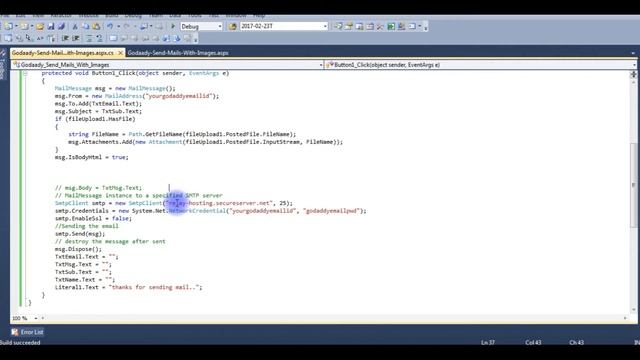Save the current file via the toolbar

(51, 27)
